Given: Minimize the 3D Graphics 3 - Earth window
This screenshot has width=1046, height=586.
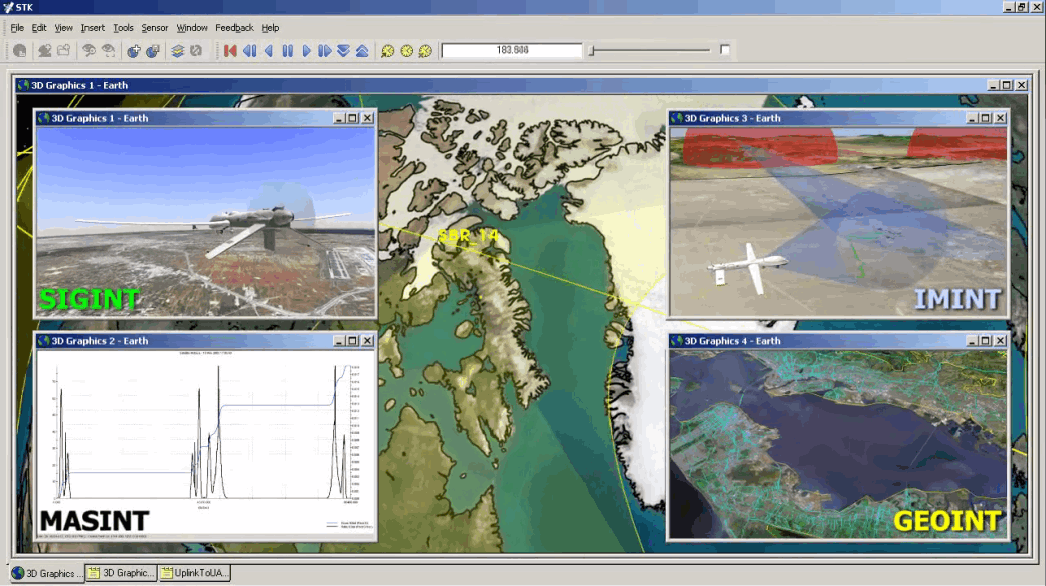Looking at the screenshot, I should [972, 118].
